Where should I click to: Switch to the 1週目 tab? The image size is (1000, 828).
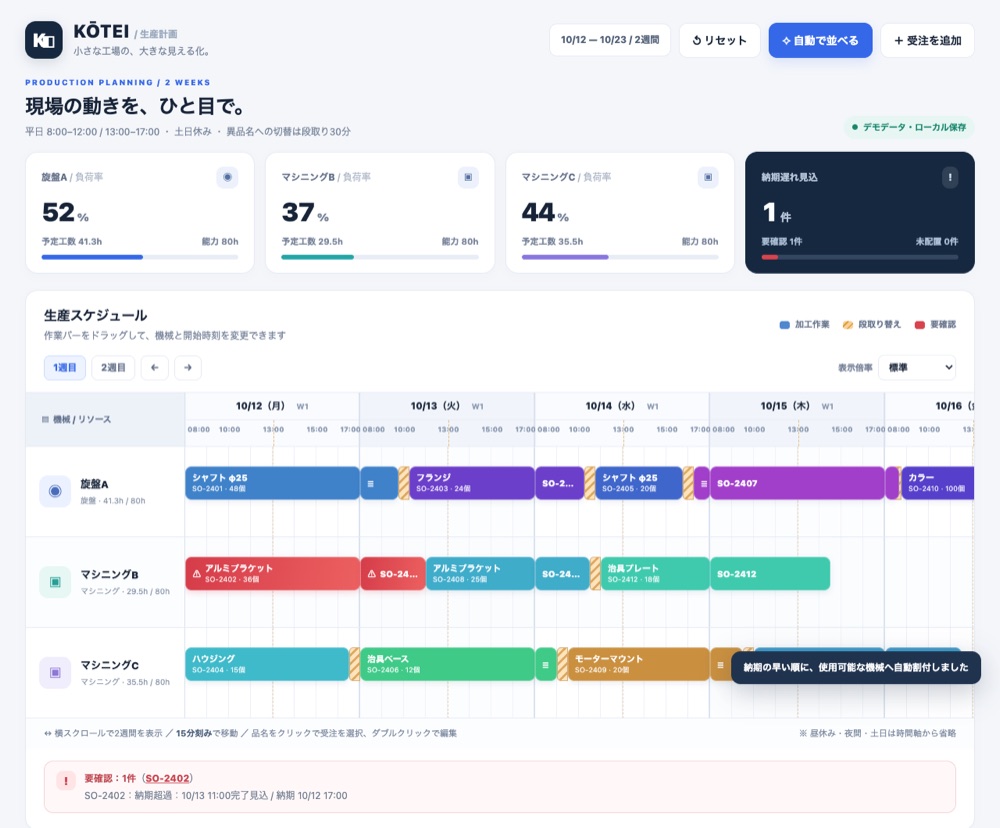coord(64,367)
